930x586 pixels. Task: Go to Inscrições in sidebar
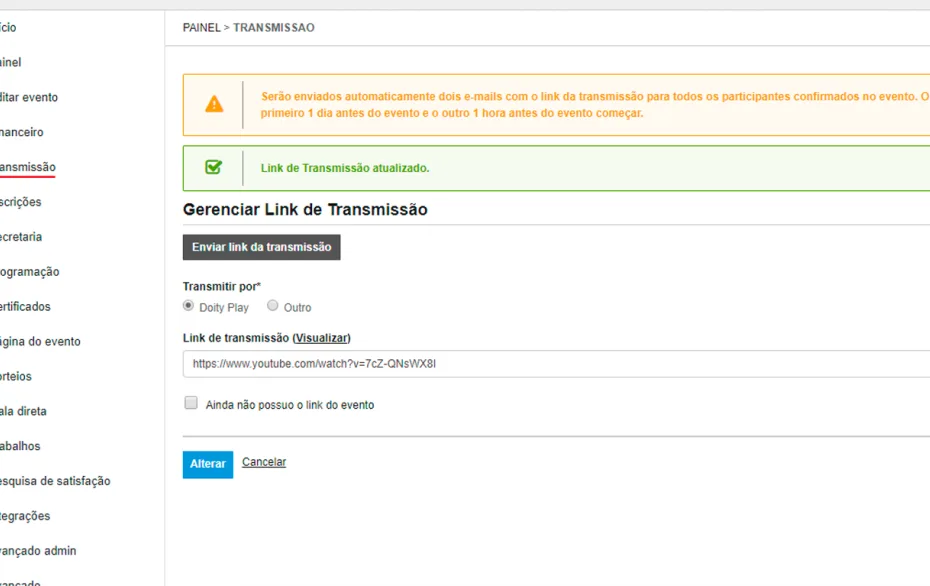tap(20, 202)
